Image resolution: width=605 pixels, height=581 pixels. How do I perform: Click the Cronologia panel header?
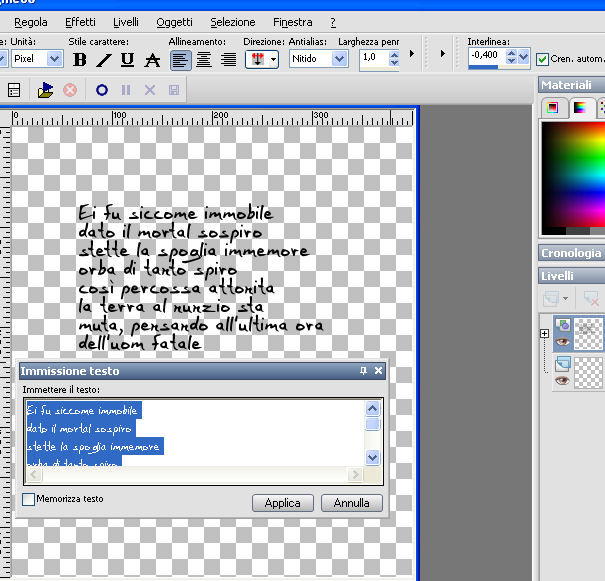click(x=572, y=253)
